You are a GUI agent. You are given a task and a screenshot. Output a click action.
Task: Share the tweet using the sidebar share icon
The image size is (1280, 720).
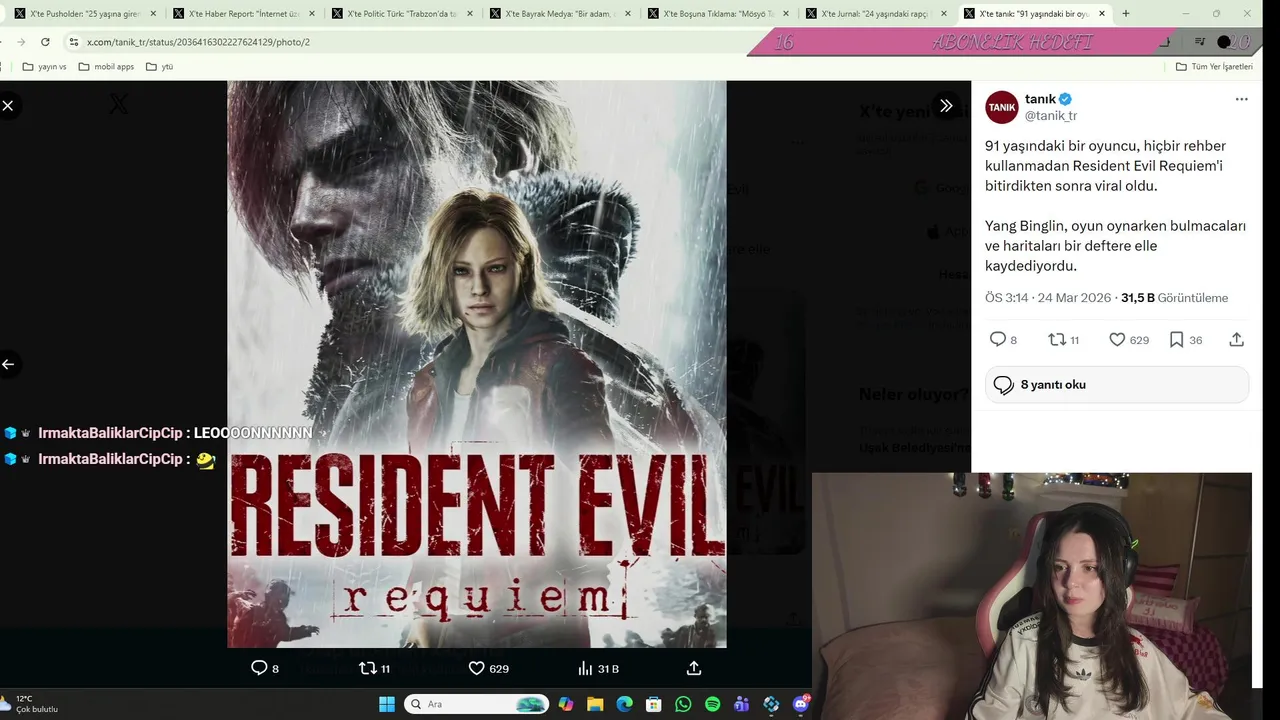(1236, 340)
